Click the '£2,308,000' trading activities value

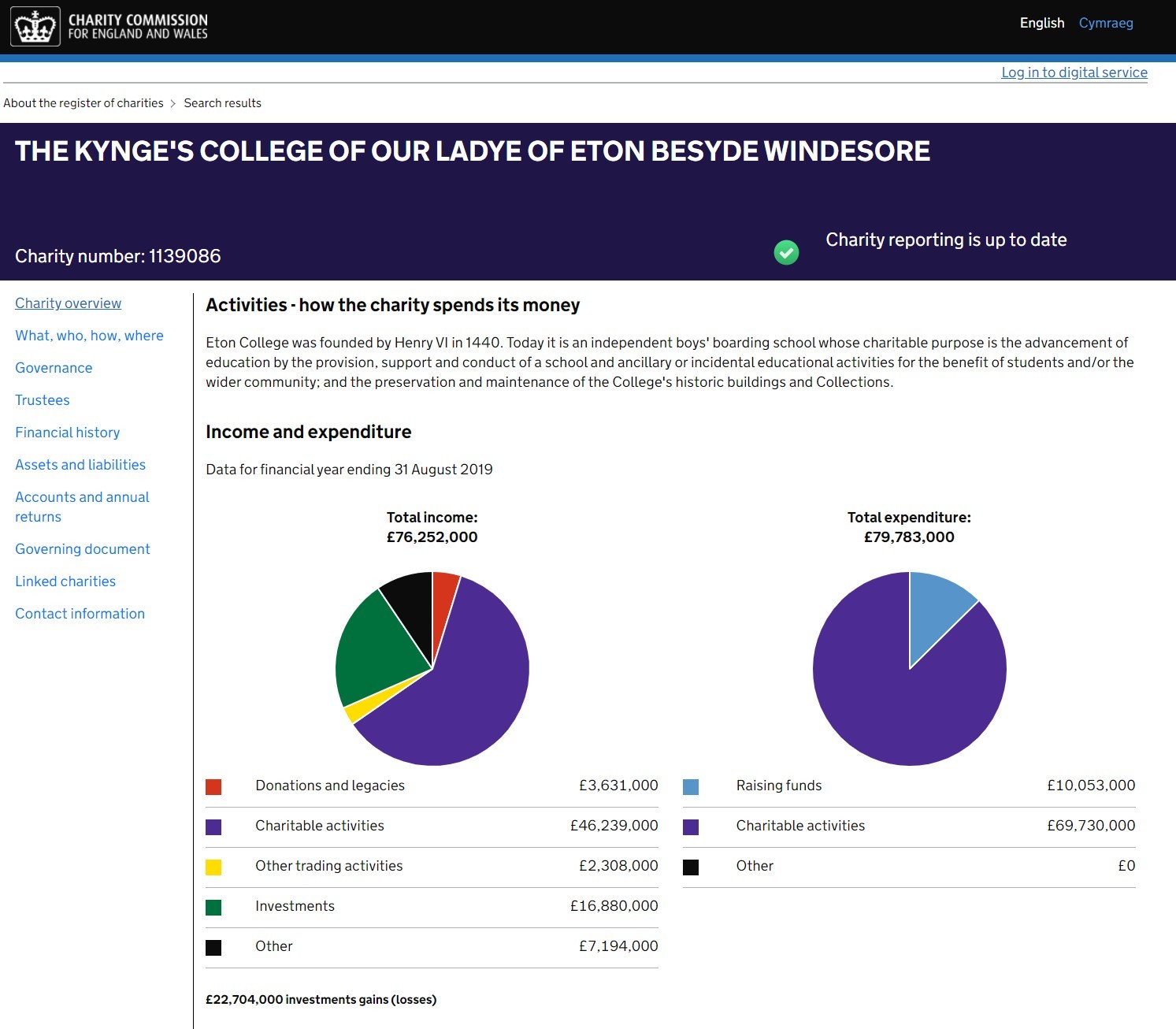pos(618,866)
